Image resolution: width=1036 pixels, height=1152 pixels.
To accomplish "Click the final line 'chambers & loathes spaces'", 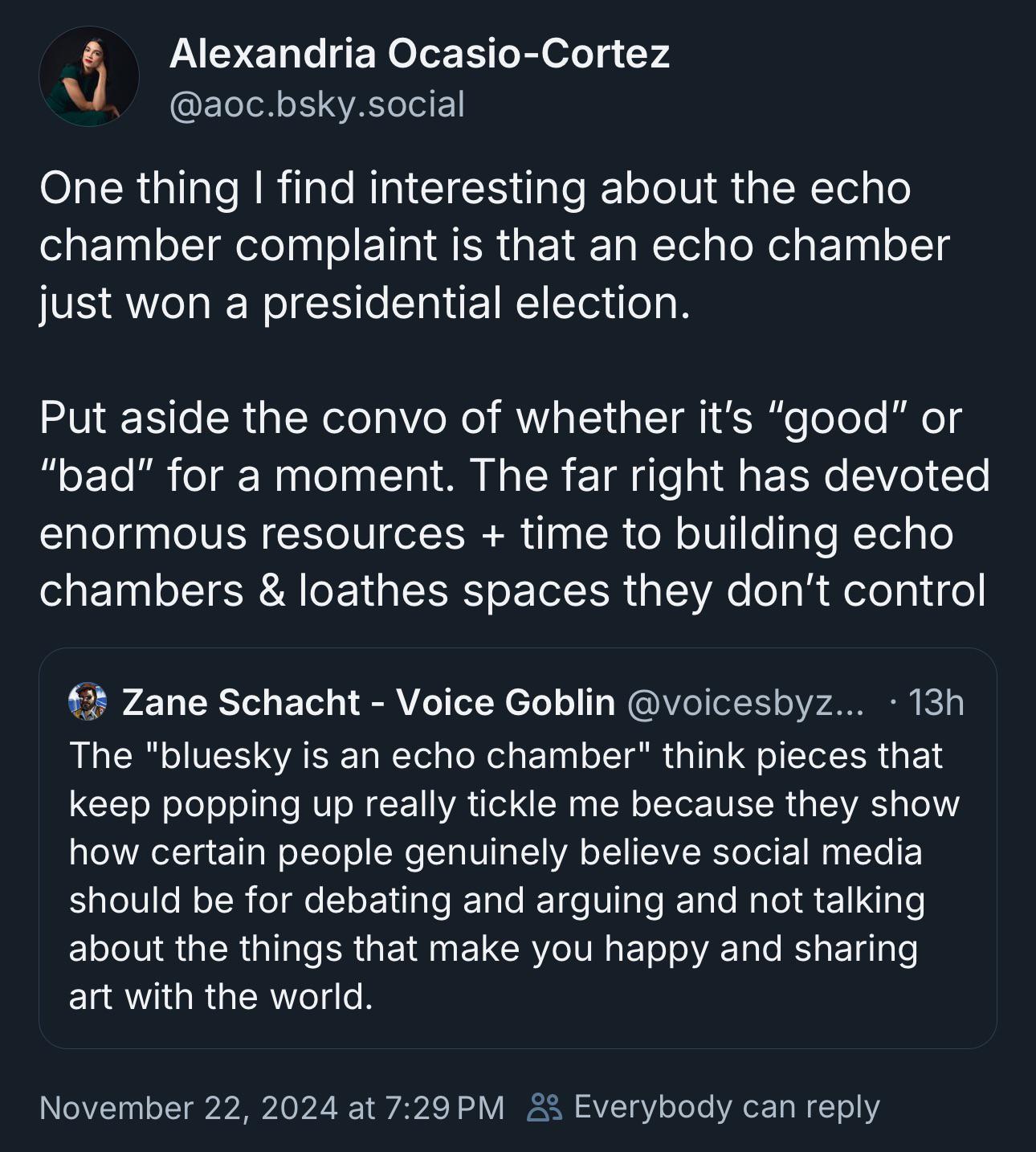I will (x=512, y=591).
